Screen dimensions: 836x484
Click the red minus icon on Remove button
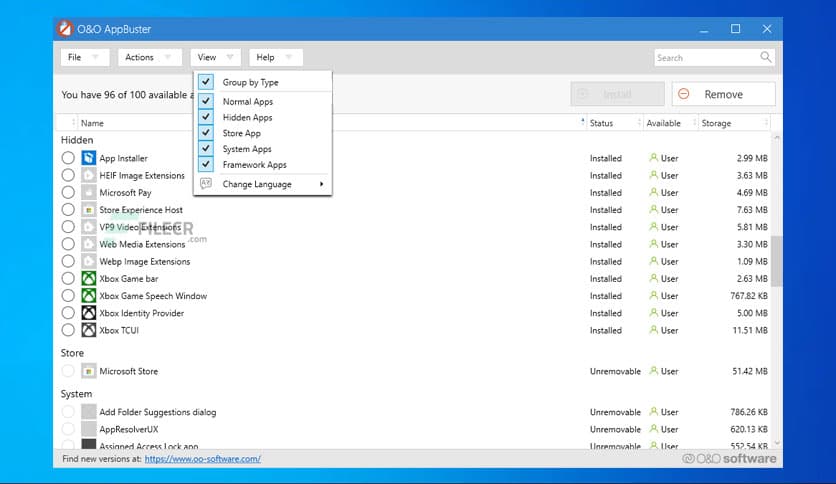684,94
